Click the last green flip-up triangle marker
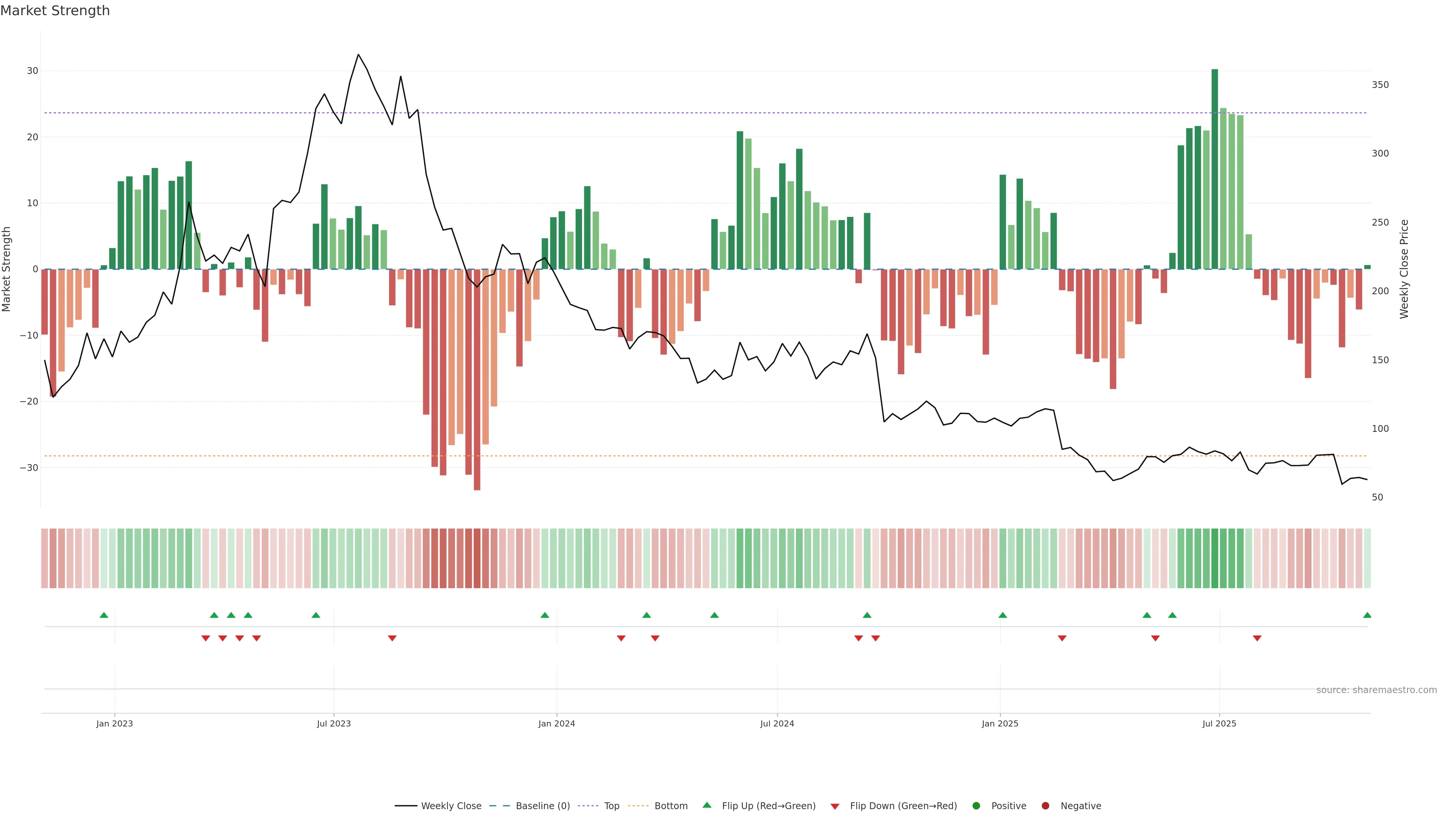 pos(1367,615)
